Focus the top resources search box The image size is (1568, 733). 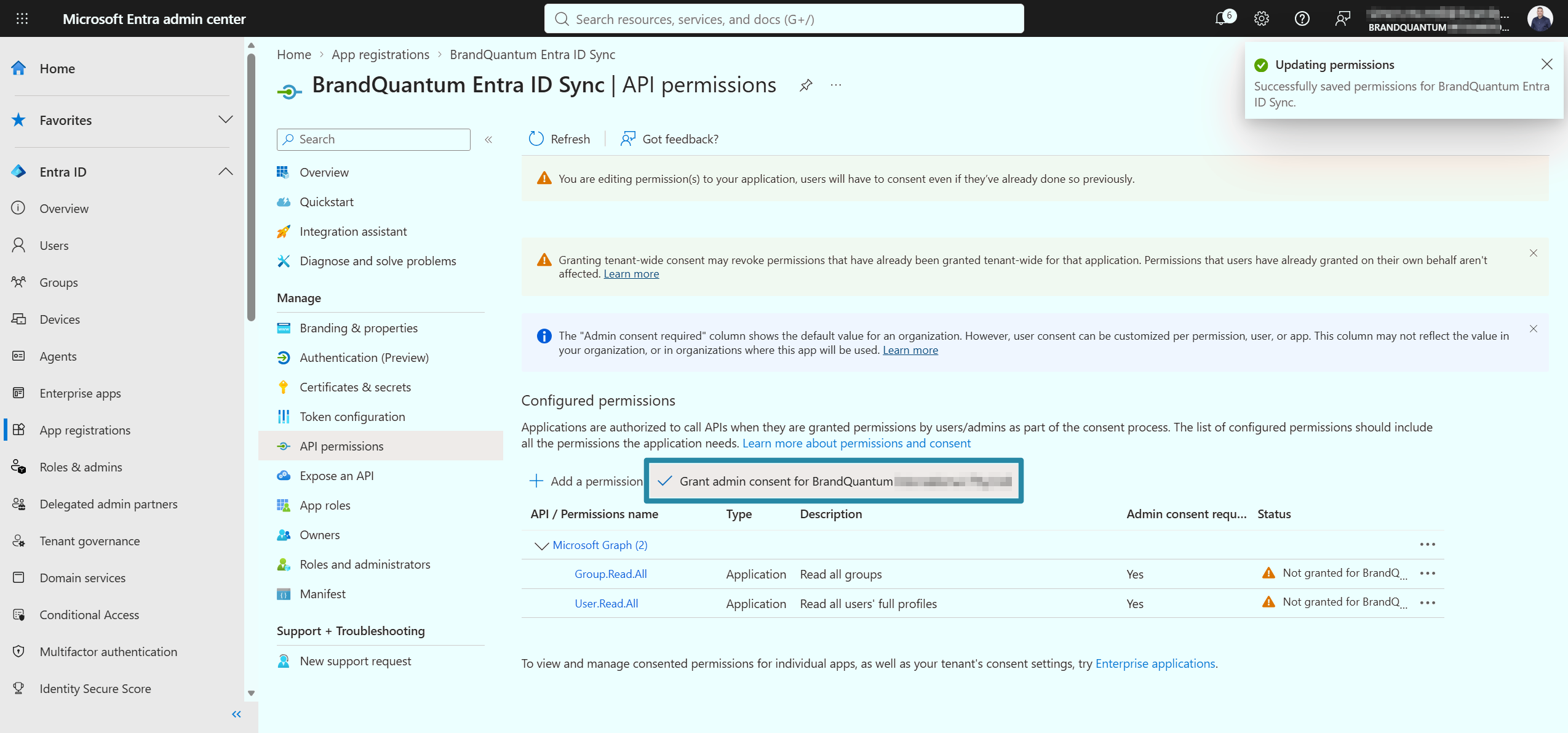784,19
